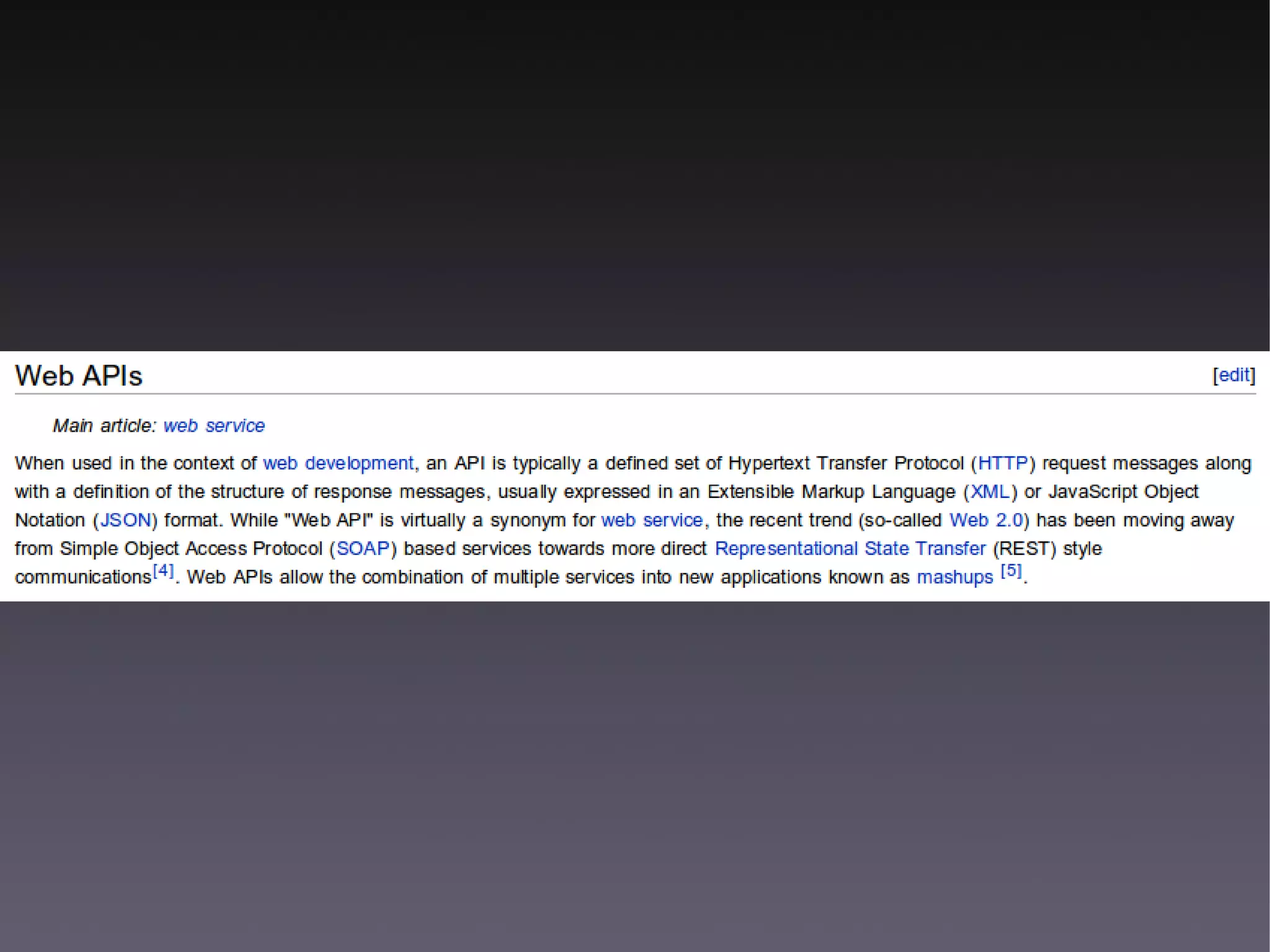Click the word 'Hypertext Transfer Protocol' text

pyautogui.click(x=845, y=463)
